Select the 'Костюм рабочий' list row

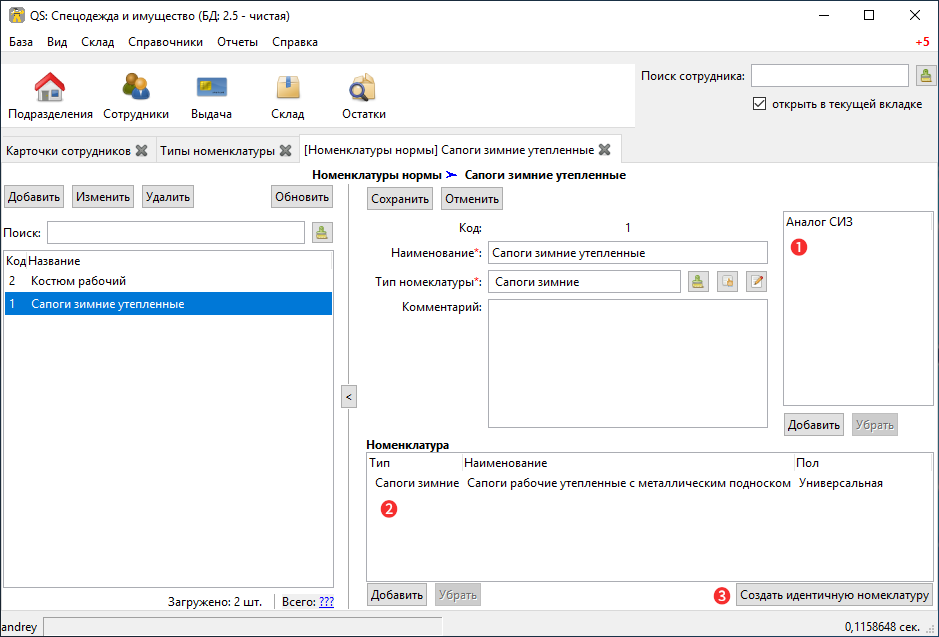tap(168, 281)
